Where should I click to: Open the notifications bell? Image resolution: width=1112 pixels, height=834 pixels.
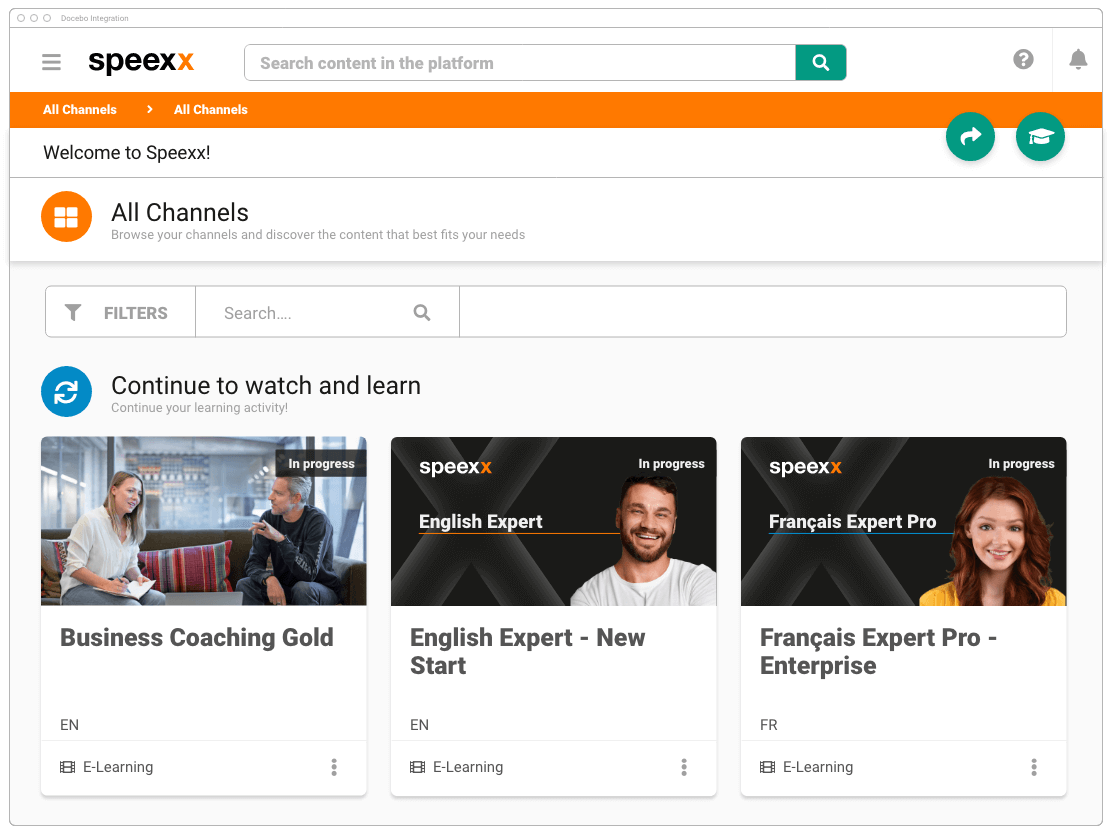(x=1078, y=60)
